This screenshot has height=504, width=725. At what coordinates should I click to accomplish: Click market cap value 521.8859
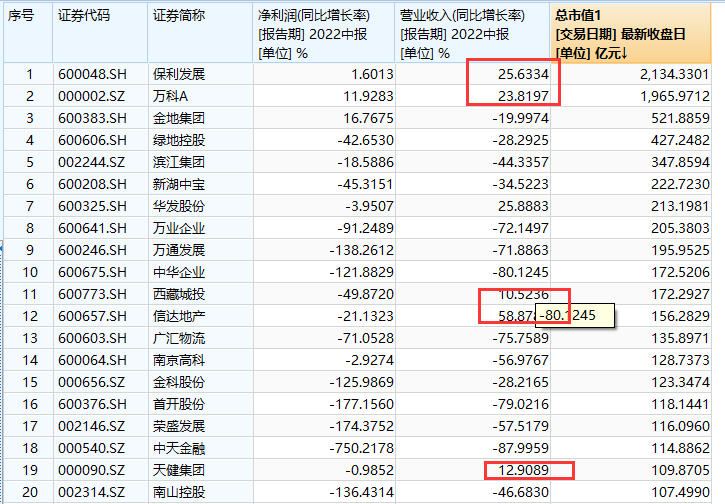tap(680, 118)
